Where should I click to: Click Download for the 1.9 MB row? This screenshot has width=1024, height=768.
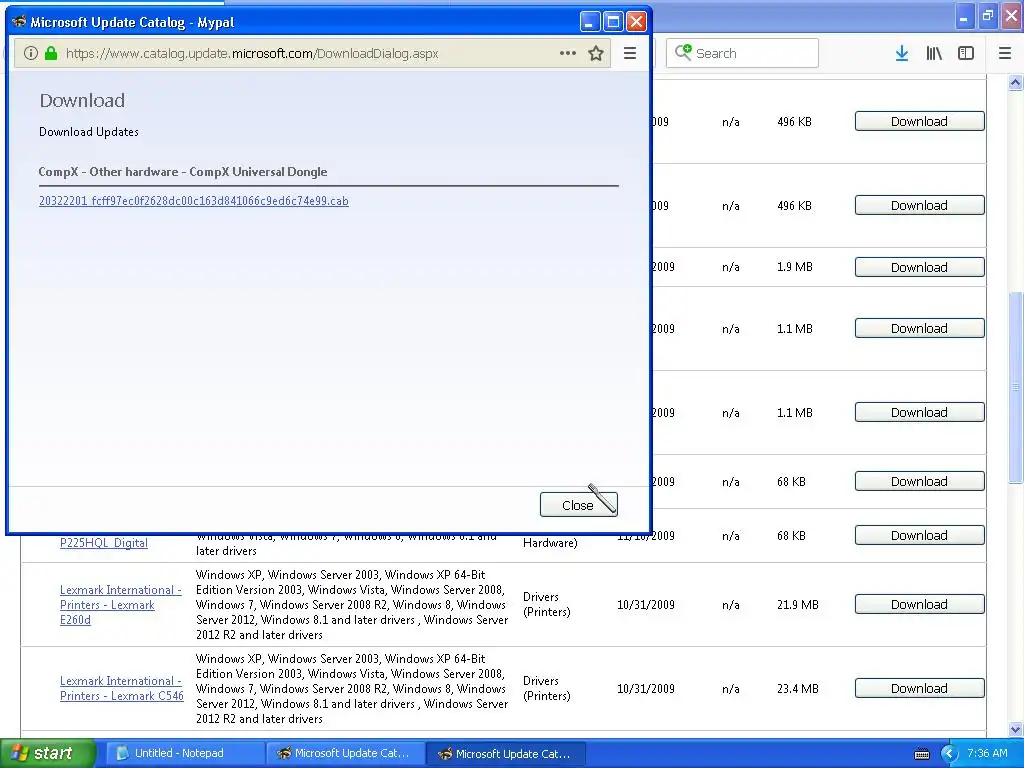919,266
